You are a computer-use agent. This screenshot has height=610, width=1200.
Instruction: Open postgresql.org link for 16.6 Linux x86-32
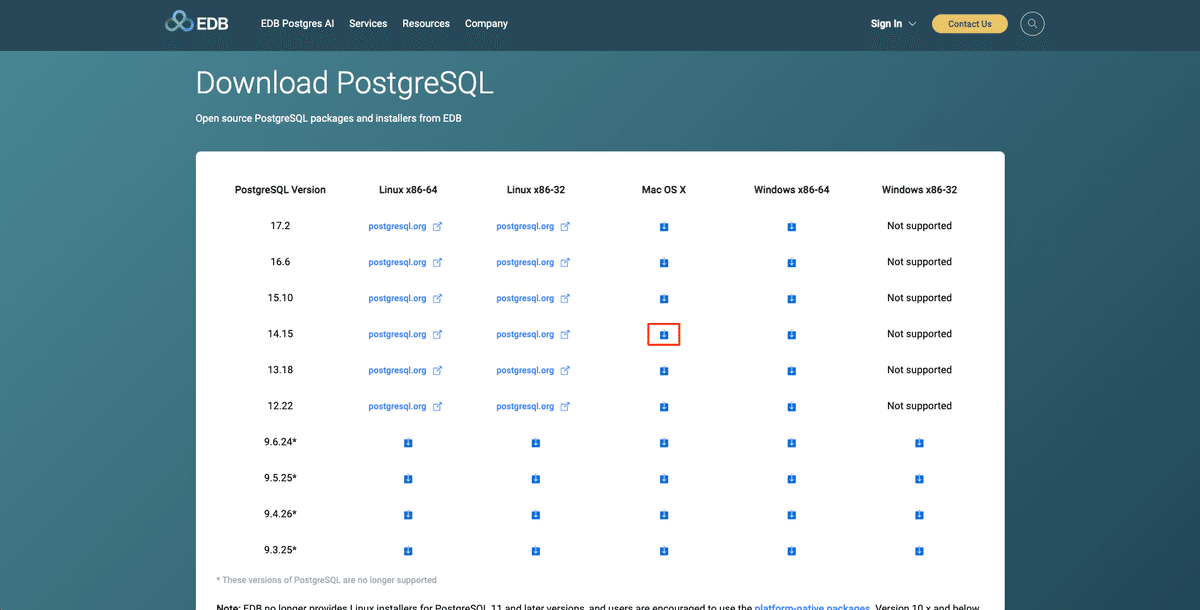(x=533, y=262)
